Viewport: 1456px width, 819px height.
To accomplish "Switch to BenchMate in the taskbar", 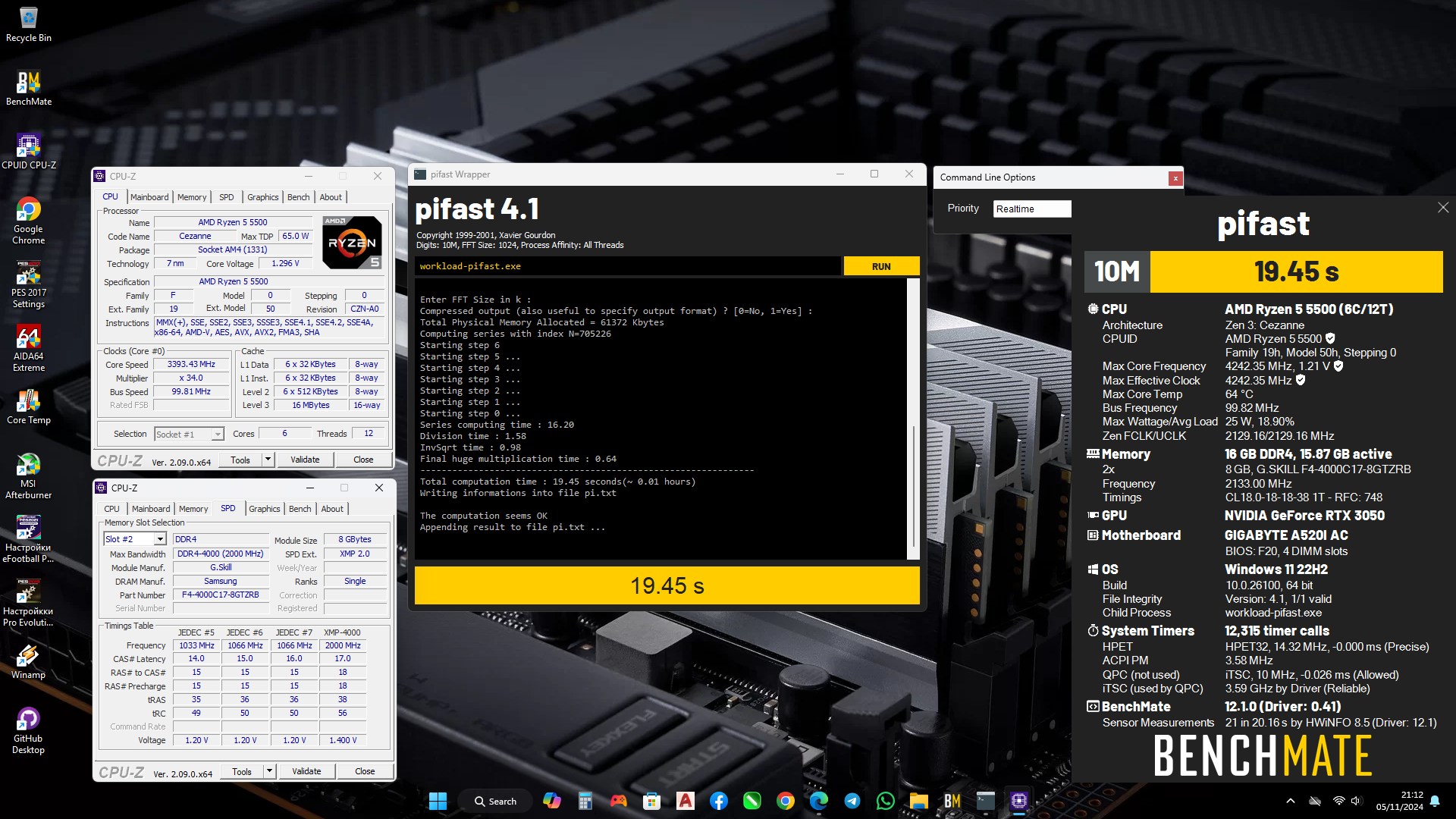I will 952,801.
